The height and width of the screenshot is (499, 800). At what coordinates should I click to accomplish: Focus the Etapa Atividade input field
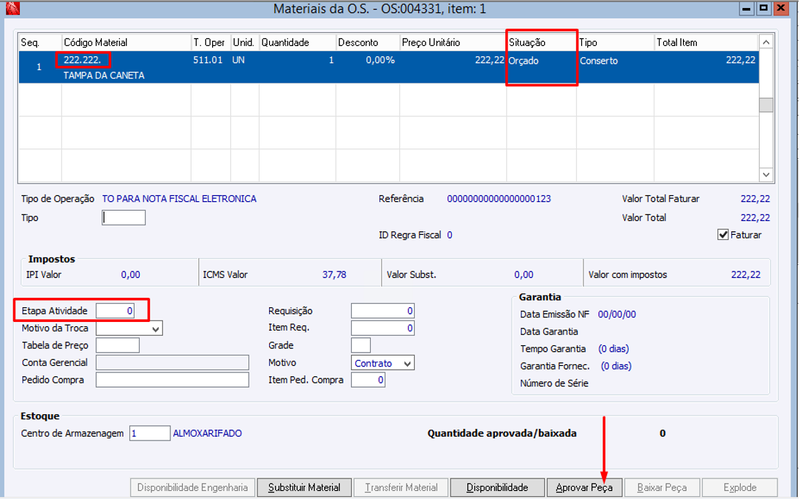point(115,311)
